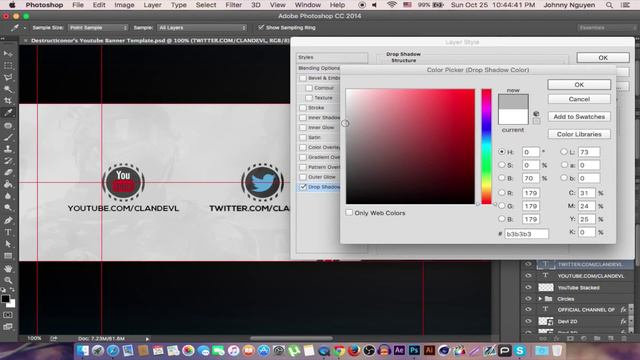Open the Layer menu
The height and width of the screenshot is (360, 640).
click(152, 5)
